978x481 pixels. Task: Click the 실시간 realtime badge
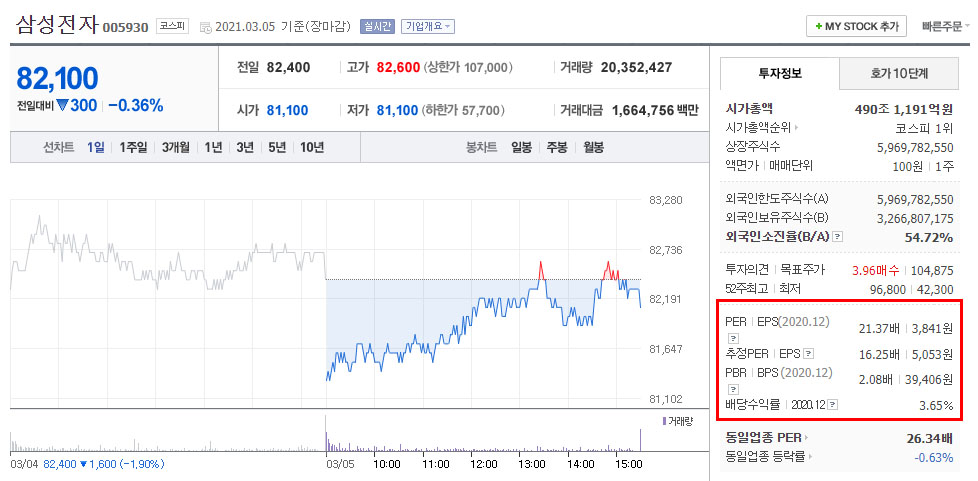377,27
